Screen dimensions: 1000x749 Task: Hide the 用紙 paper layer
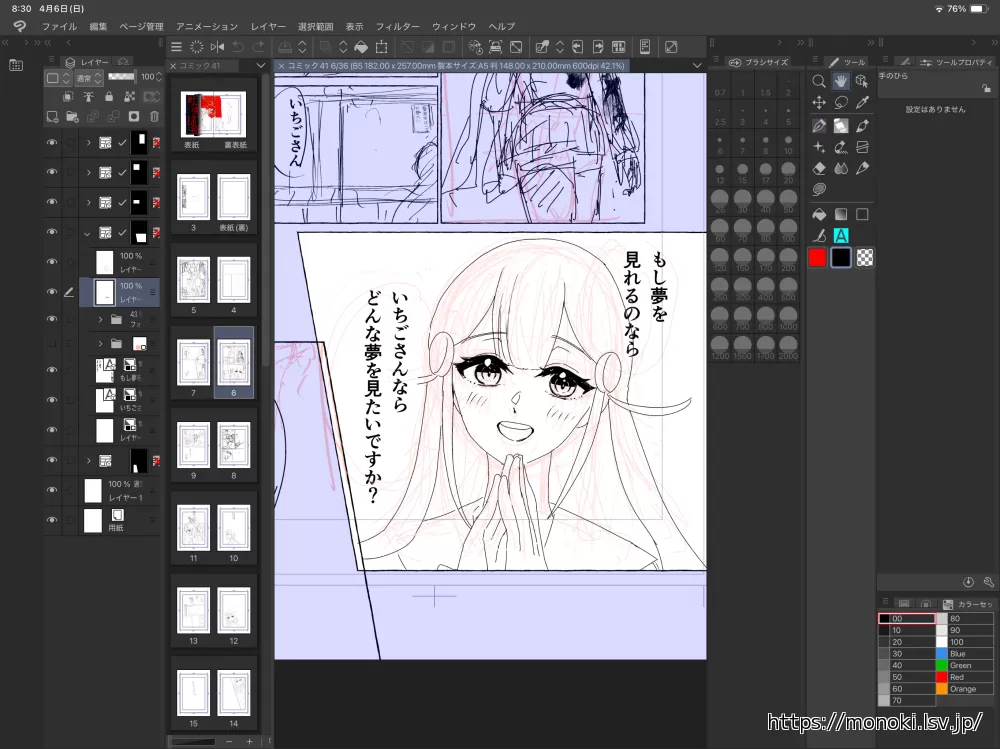[52, 520]
